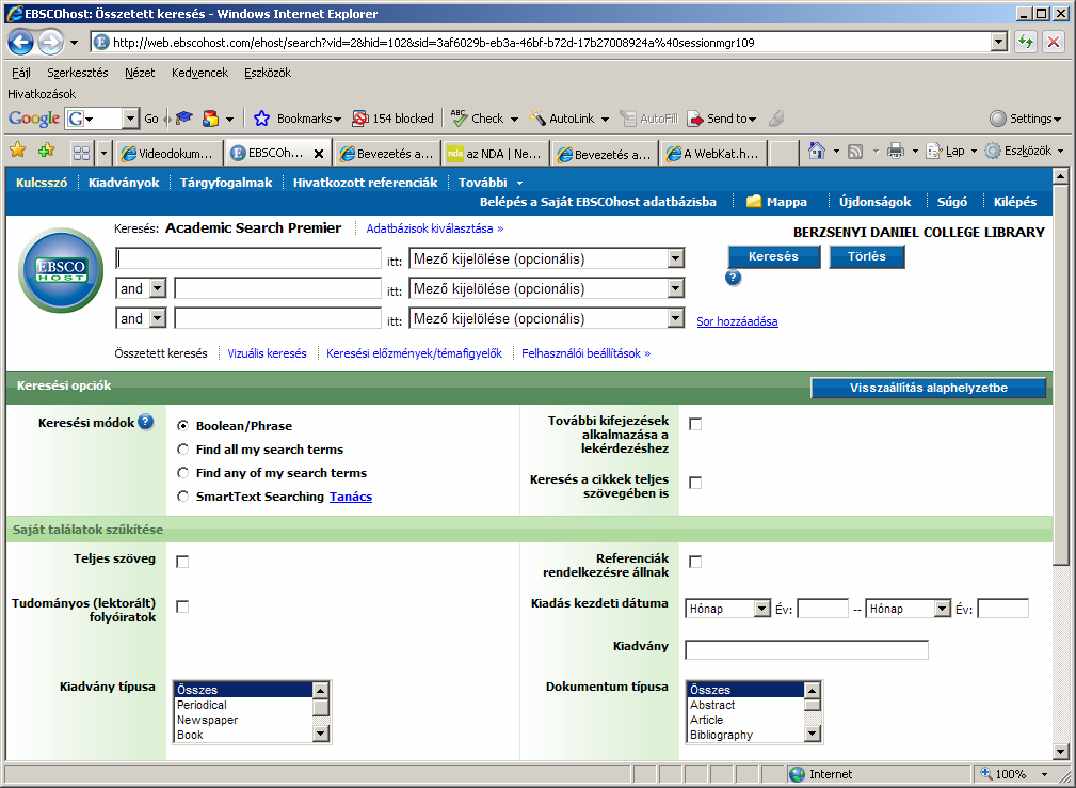Click the Add to Favorites icon
The height and width of the screenshot is (788, 1076).
tap(46, 150)
